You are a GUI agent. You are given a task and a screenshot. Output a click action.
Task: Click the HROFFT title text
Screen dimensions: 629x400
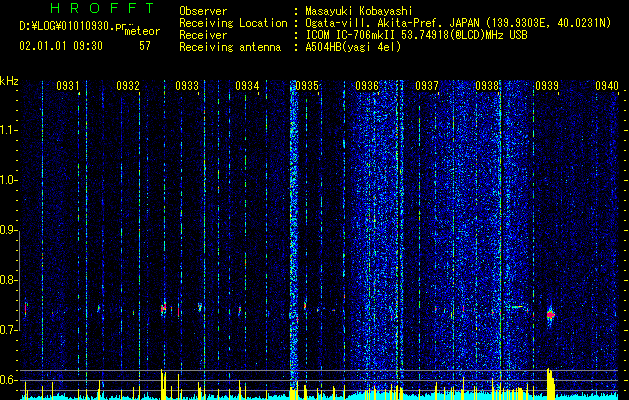click(x=102, y=8)
